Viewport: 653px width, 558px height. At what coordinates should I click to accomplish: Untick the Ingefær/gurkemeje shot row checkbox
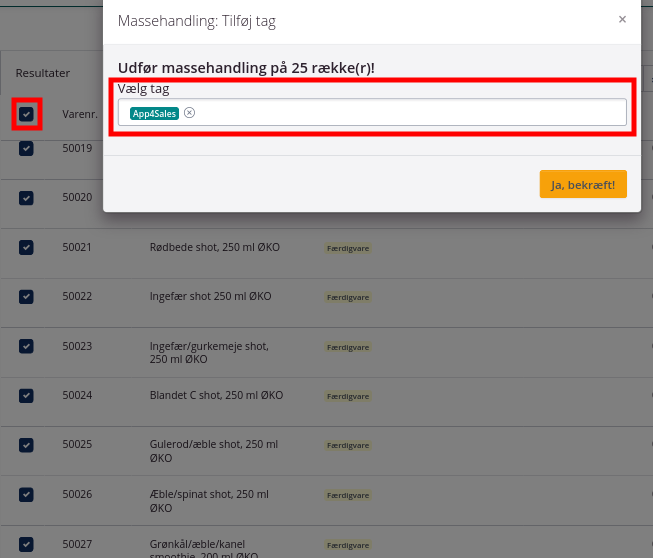tap(26, 346)
